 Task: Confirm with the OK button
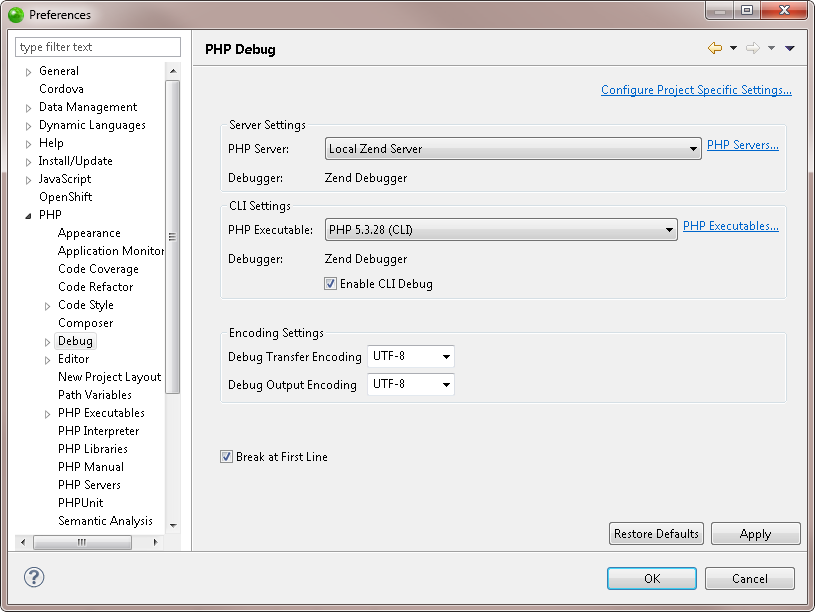tap(652, 578)
